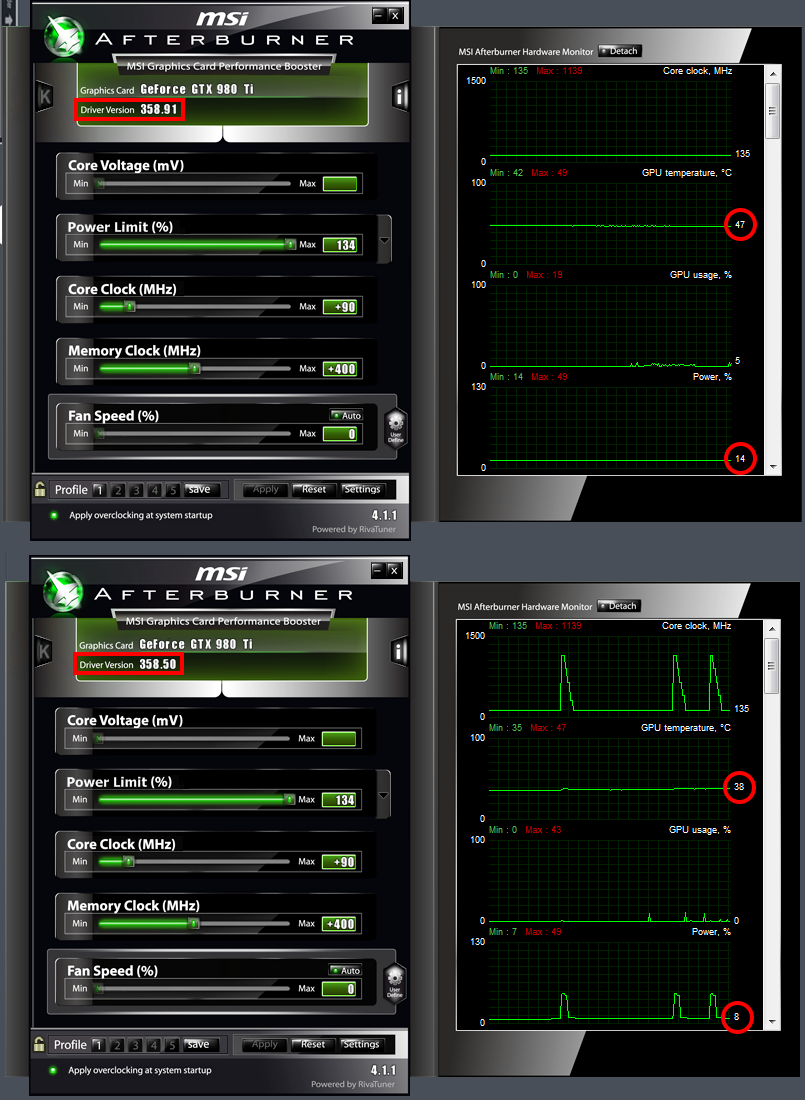
Task: Toggle Apply overclocking at startup, lower window
Action: point(53,1070)
